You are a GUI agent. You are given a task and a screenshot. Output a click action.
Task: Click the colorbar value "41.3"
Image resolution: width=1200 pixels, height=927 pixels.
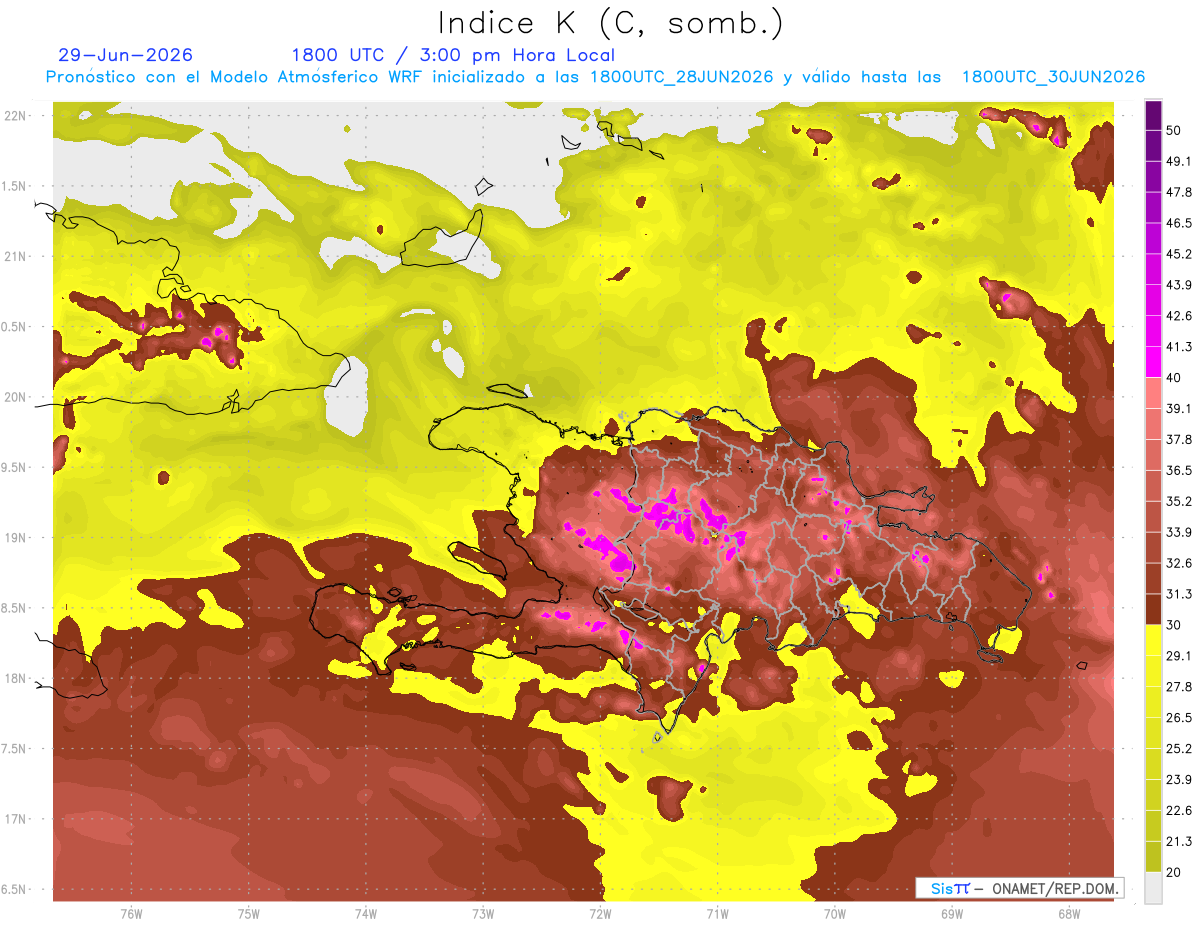tap(1179, 347)
